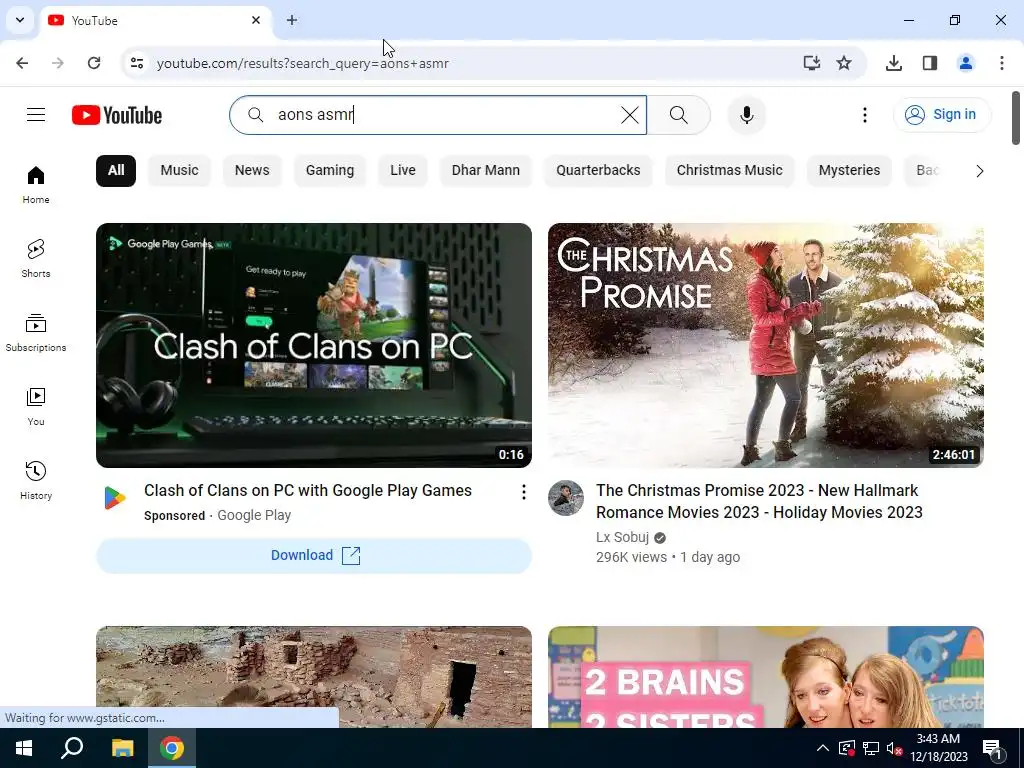The width and height of the screenshot is (1024, 768).
Task: Toggle the Chrome side panel
Action: (x=930, y=63)
